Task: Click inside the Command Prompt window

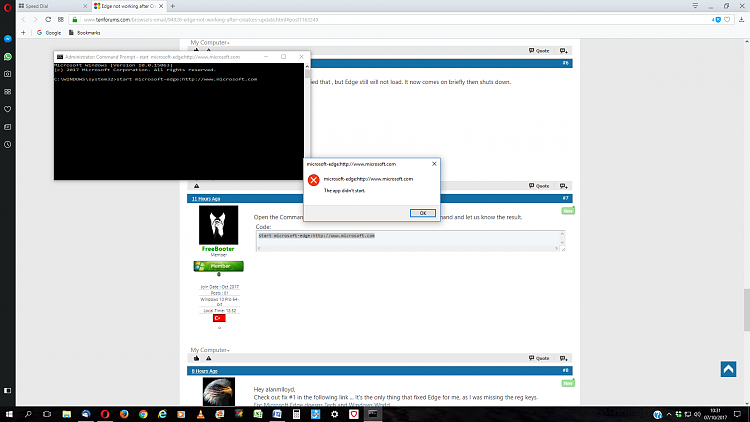Action: [x=178, y=121]
